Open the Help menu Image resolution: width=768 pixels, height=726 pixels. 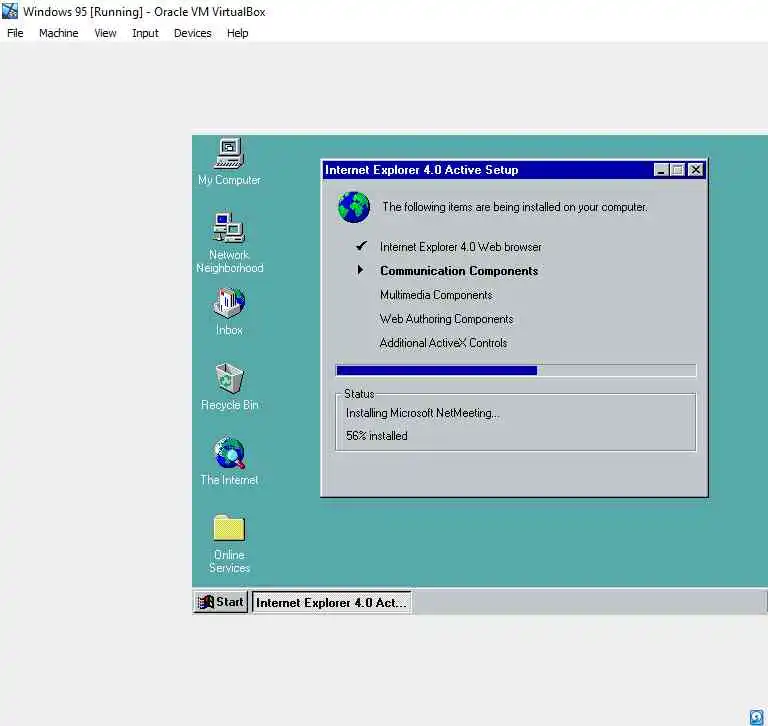238,33
